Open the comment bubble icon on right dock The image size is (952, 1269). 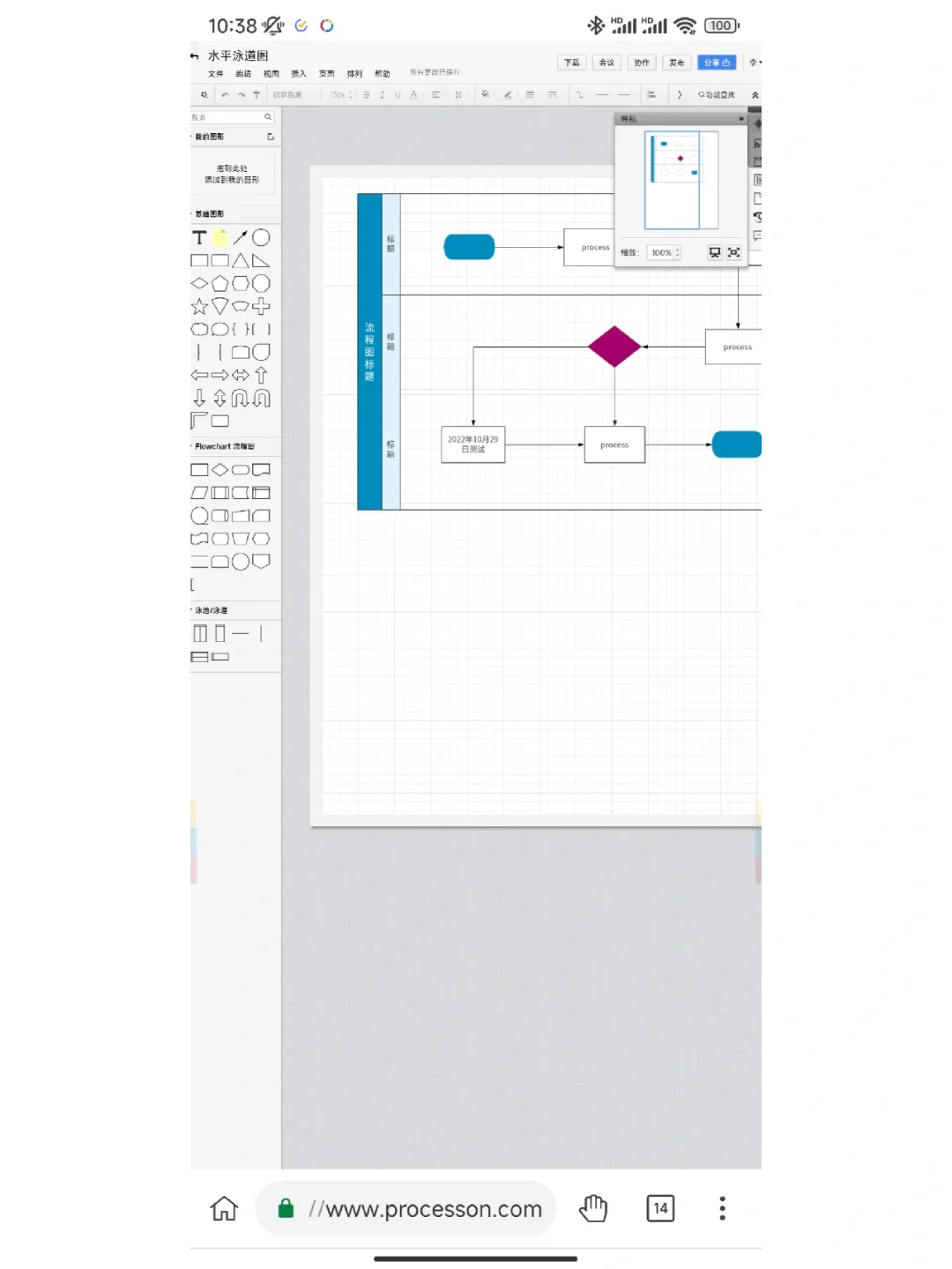coord(757,235)
